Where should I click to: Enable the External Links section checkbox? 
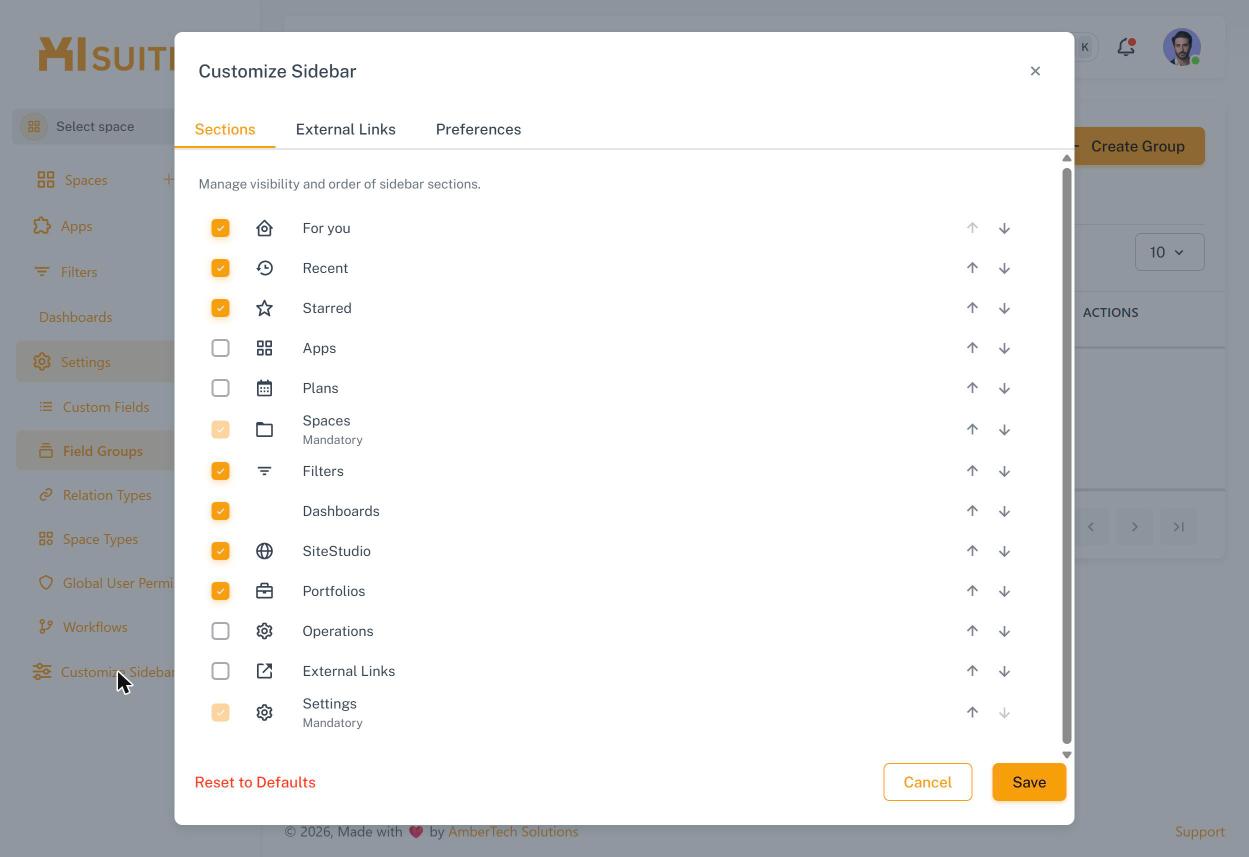pyautogui.click(x=220, y=671)
